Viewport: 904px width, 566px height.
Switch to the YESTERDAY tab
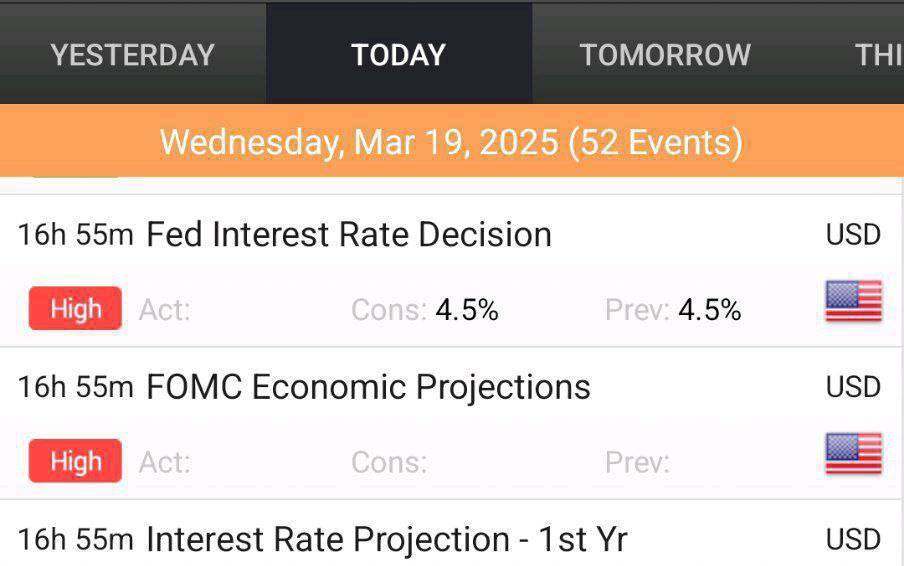pos(133,55)
